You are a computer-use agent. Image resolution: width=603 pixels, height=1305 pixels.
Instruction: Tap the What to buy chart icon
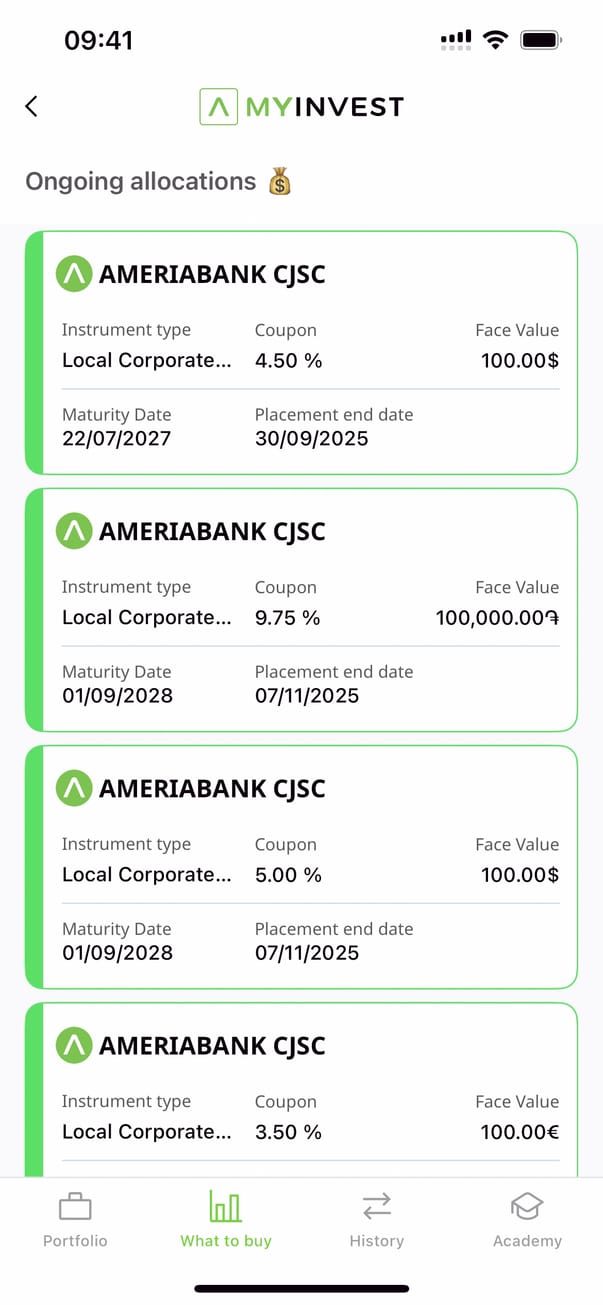[226, 1207]
